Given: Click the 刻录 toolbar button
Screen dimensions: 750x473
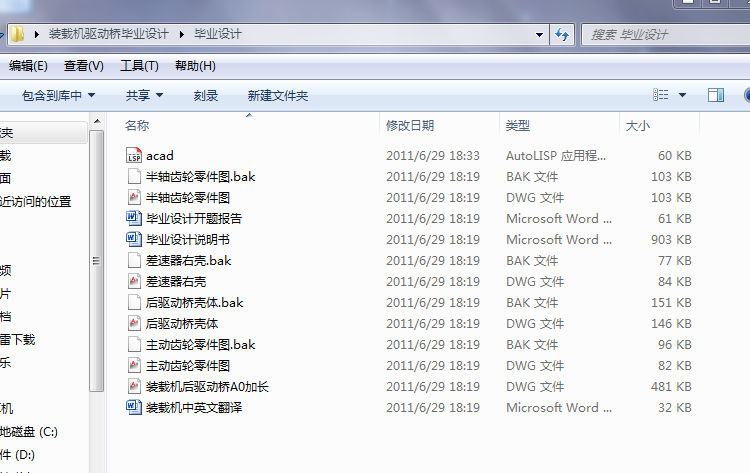Looking at the screenshot, I should coord(206,96).
